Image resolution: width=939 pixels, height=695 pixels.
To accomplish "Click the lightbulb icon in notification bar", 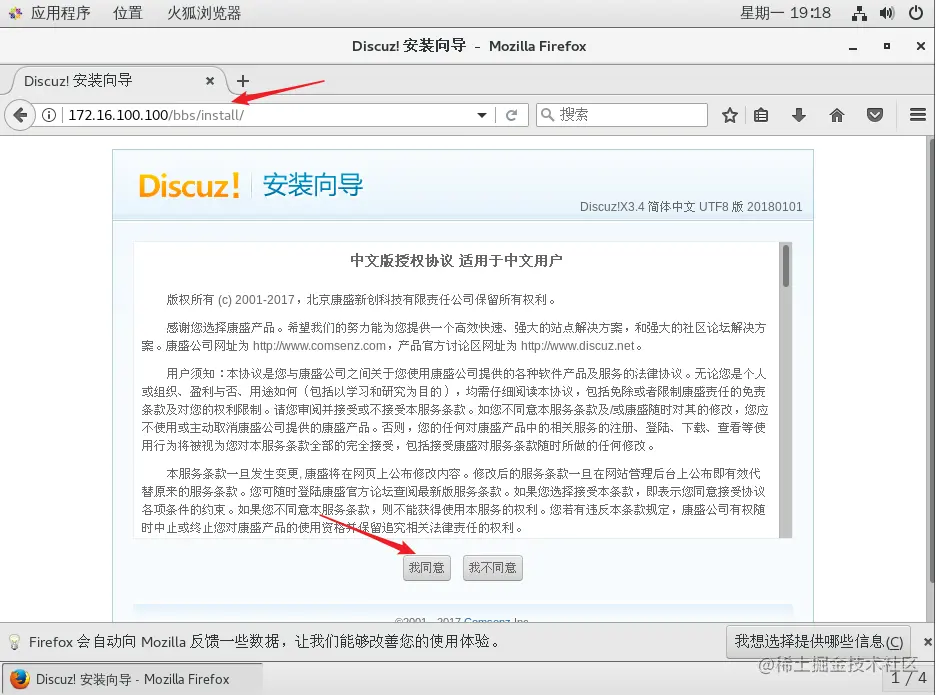I will (14, 642).
